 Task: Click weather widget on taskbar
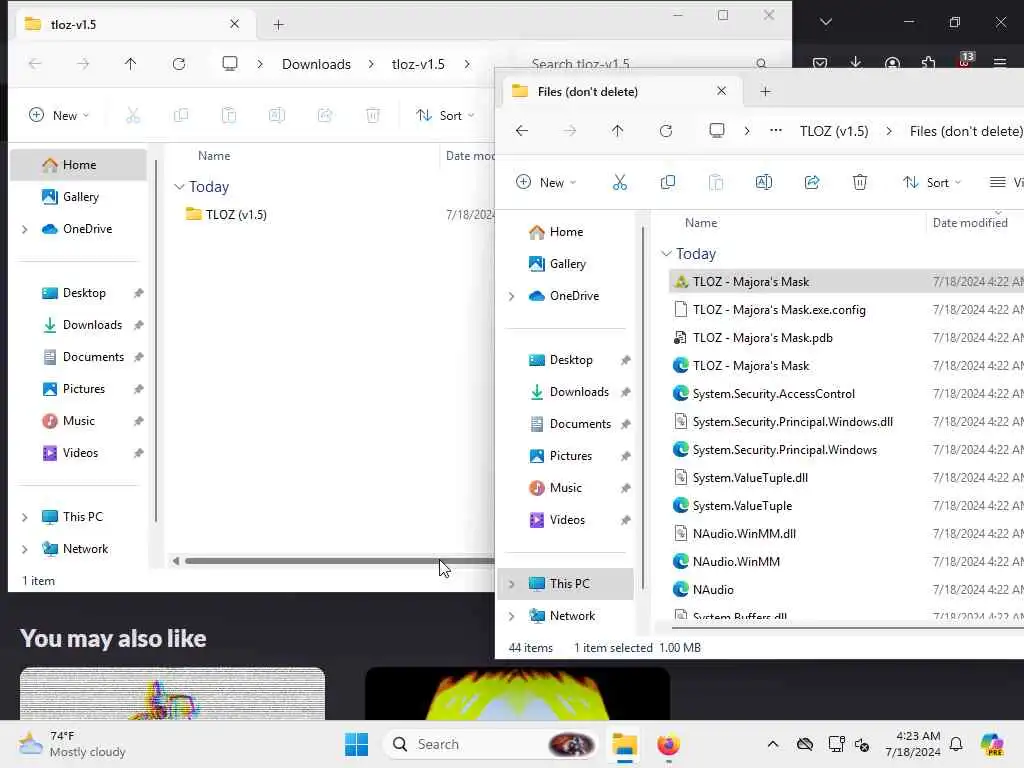click(x=72, y=744)
